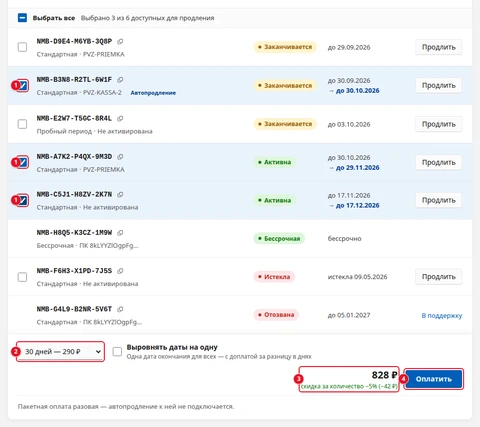
Task: Copy license key NMB-D9E4-M6YB-3Q8P
Action: 120,41
